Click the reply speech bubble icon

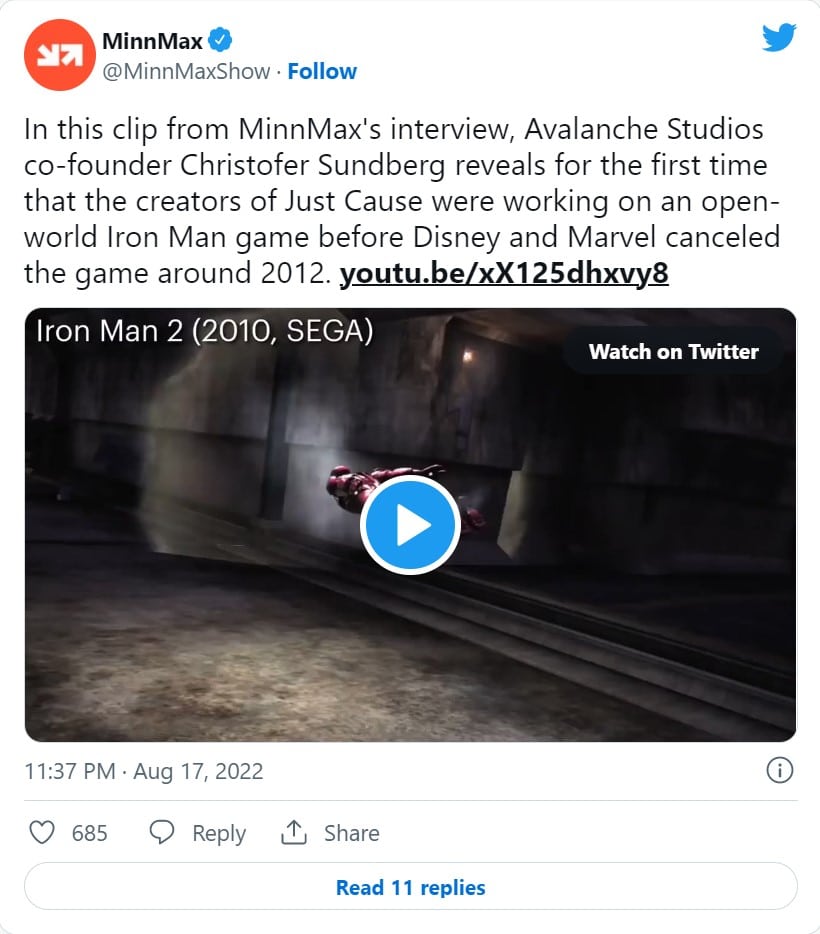162,833
